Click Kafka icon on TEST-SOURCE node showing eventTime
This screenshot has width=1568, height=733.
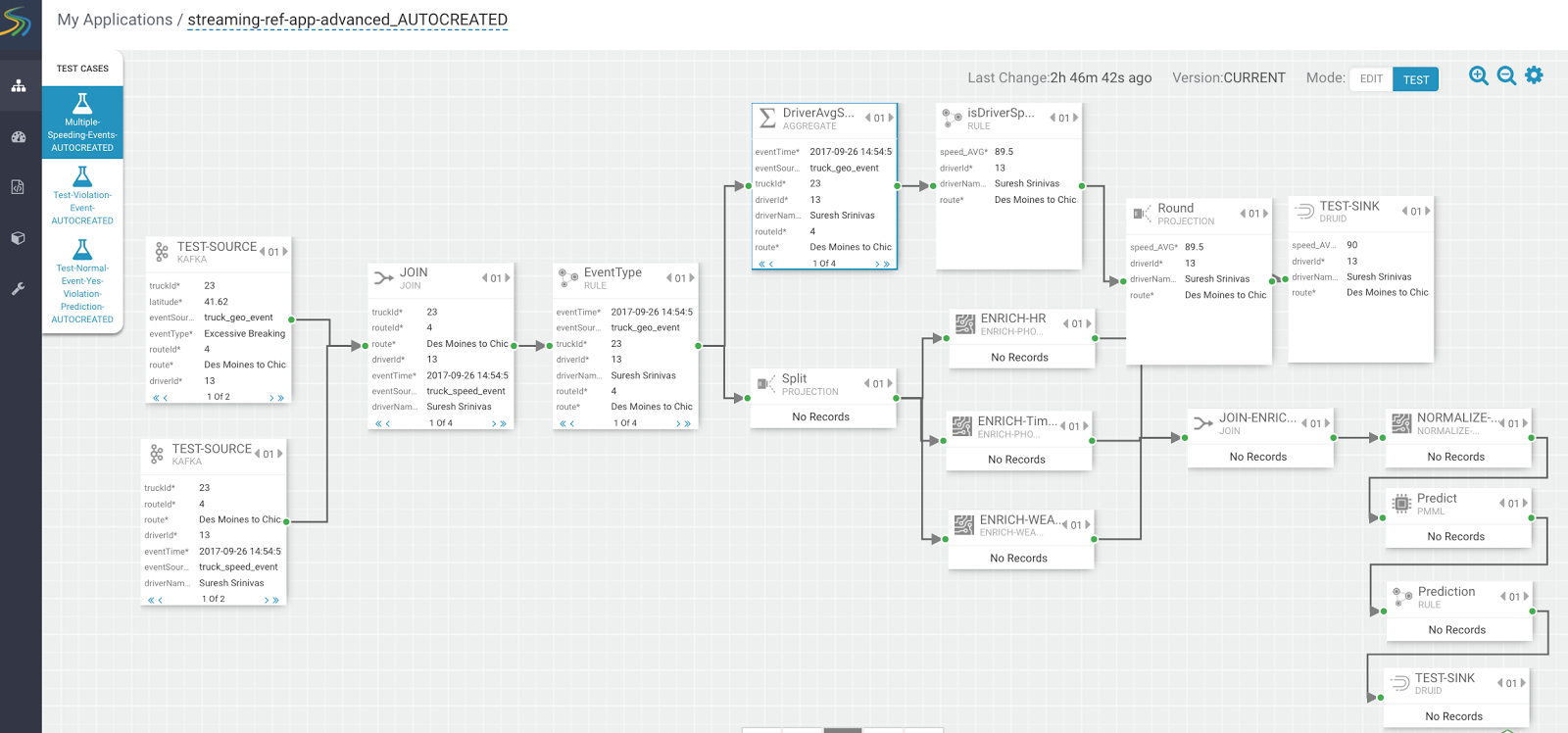pos(157,454)
